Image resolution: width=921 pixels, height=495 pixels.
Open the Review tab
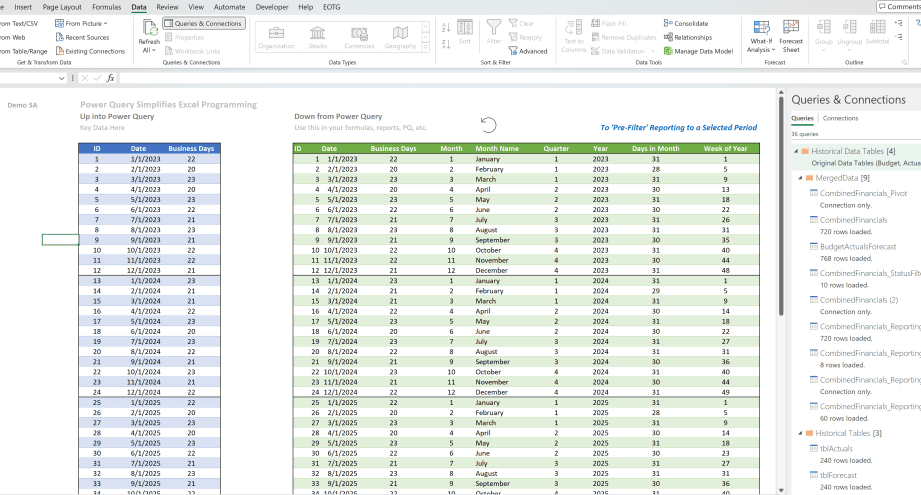point(167,7)
